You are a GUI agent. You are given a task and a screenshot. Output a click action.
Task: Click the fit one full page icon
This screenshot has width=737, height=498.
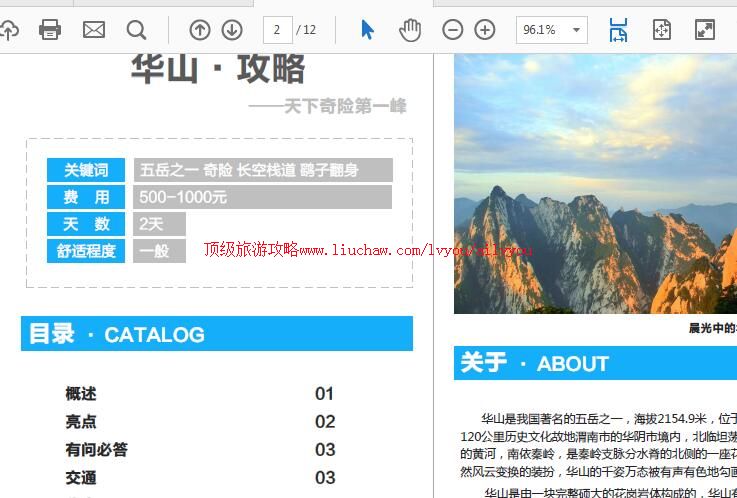tap(662, 30)
